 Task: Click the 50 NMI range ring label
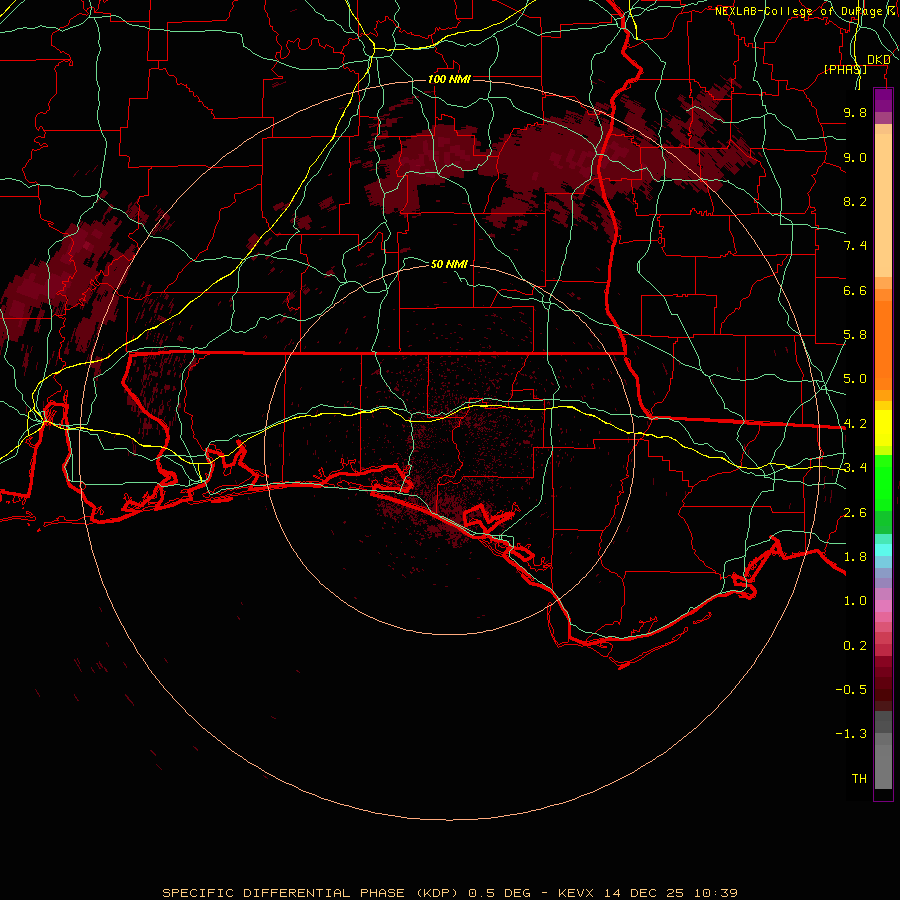pyautogui.click(x=449, y=264)
